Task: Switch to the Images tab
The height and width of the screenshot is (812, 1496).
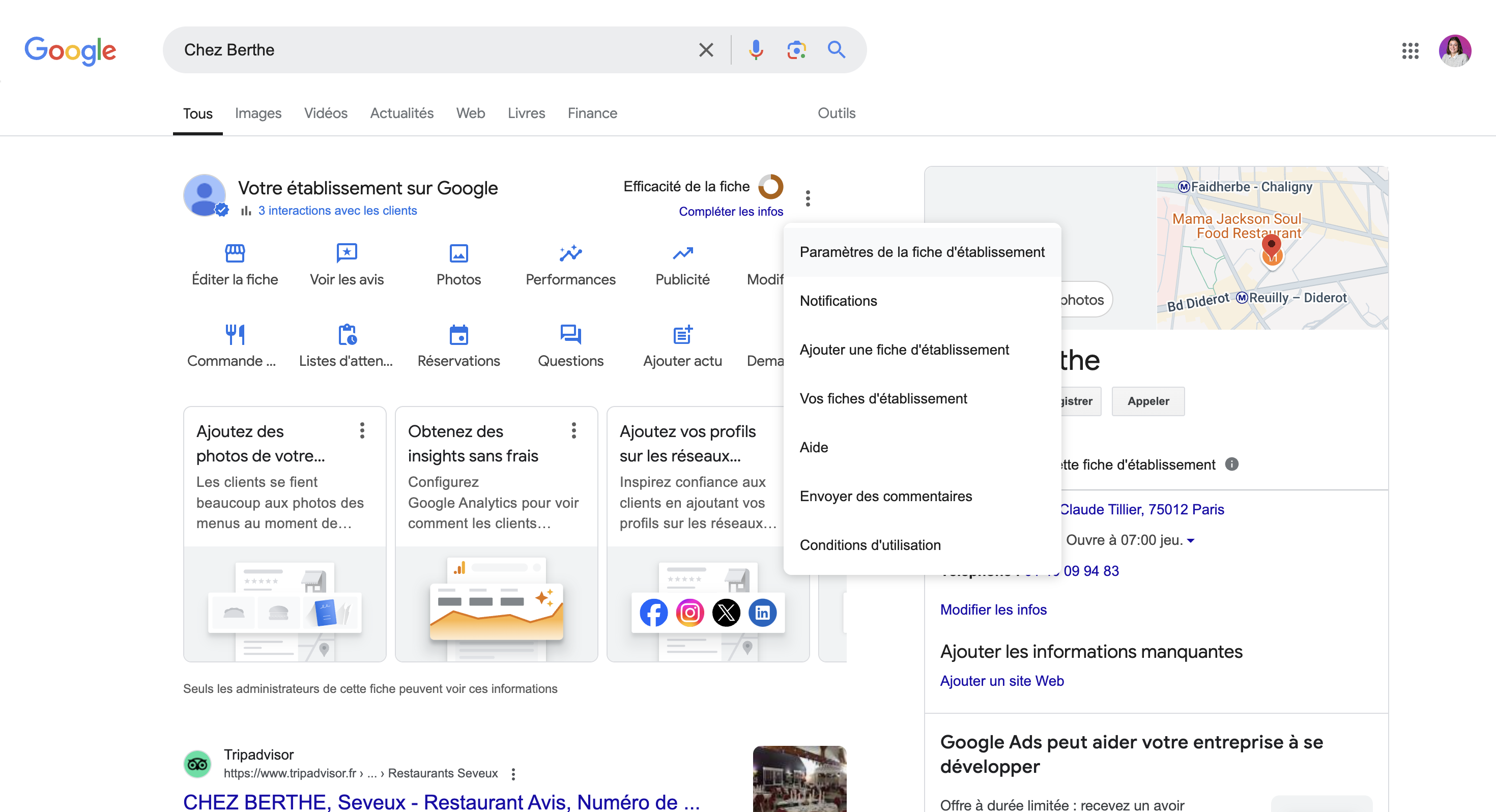Action: [x=258, y=113]
